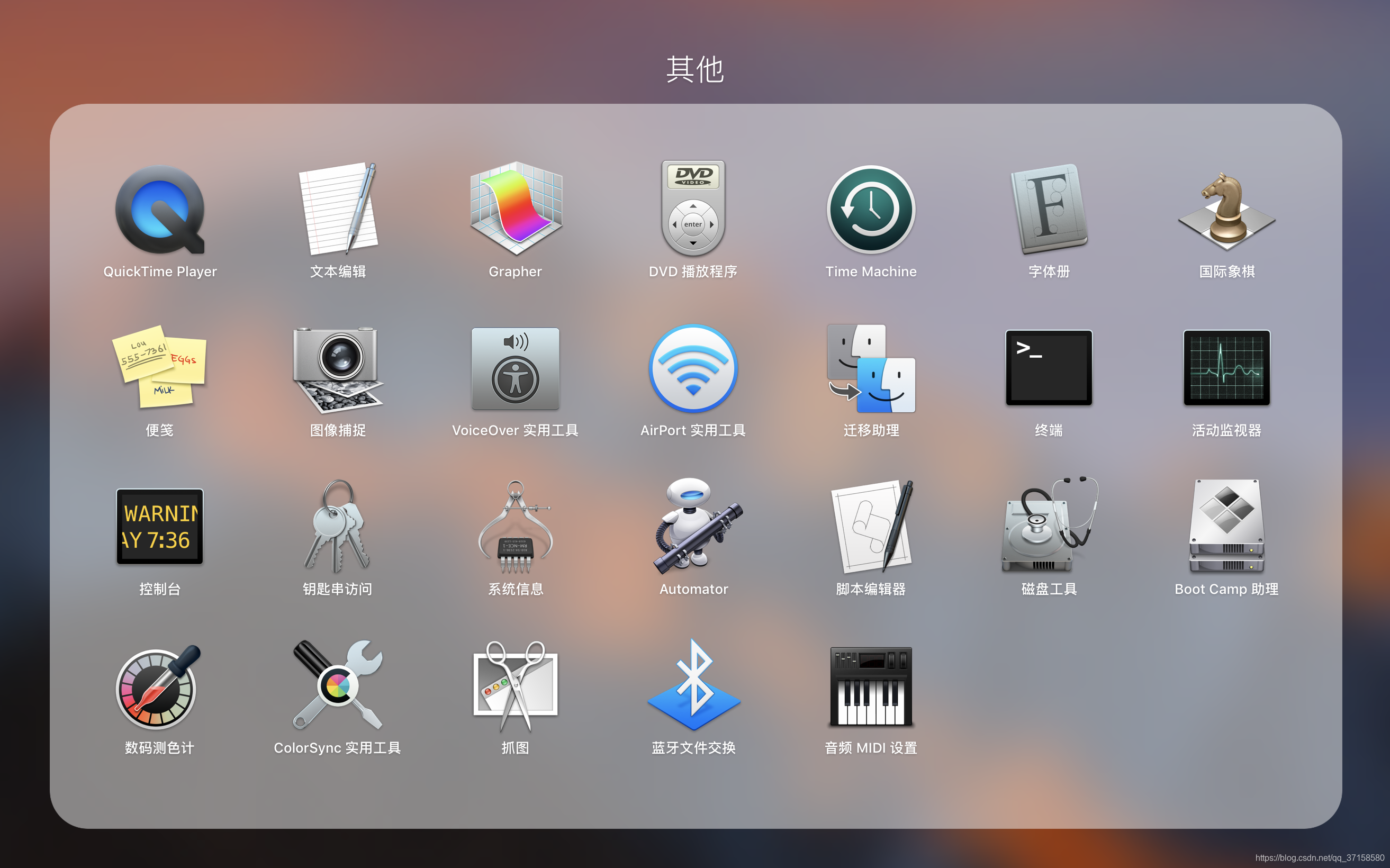Launch AirPort 实用工具
Viewport: 1390px width, 868px height.
[693, 368]
